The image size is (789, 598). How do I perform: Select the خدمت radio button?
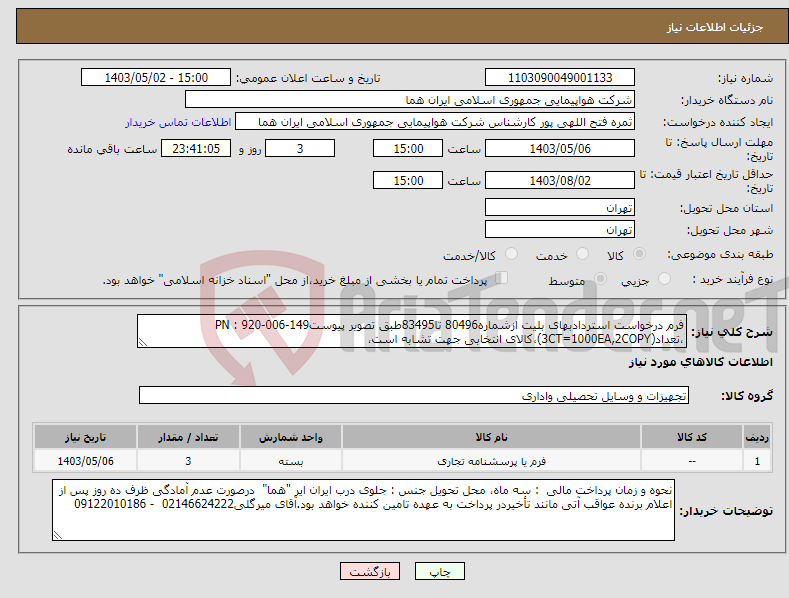click(x=582, y=254)
